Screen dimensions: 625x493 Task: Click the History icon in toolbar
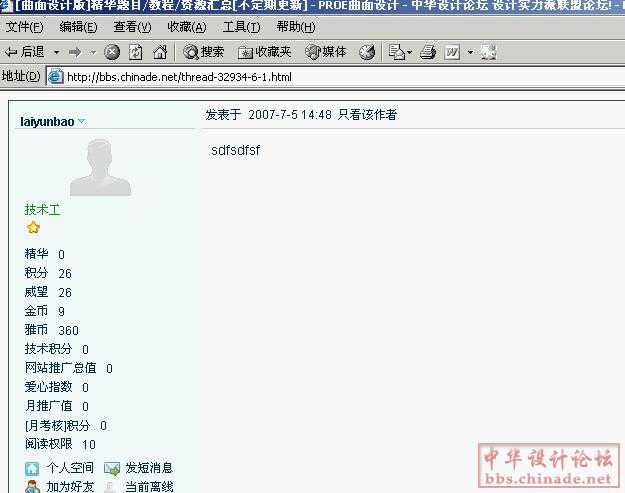[x=367, y=52]
